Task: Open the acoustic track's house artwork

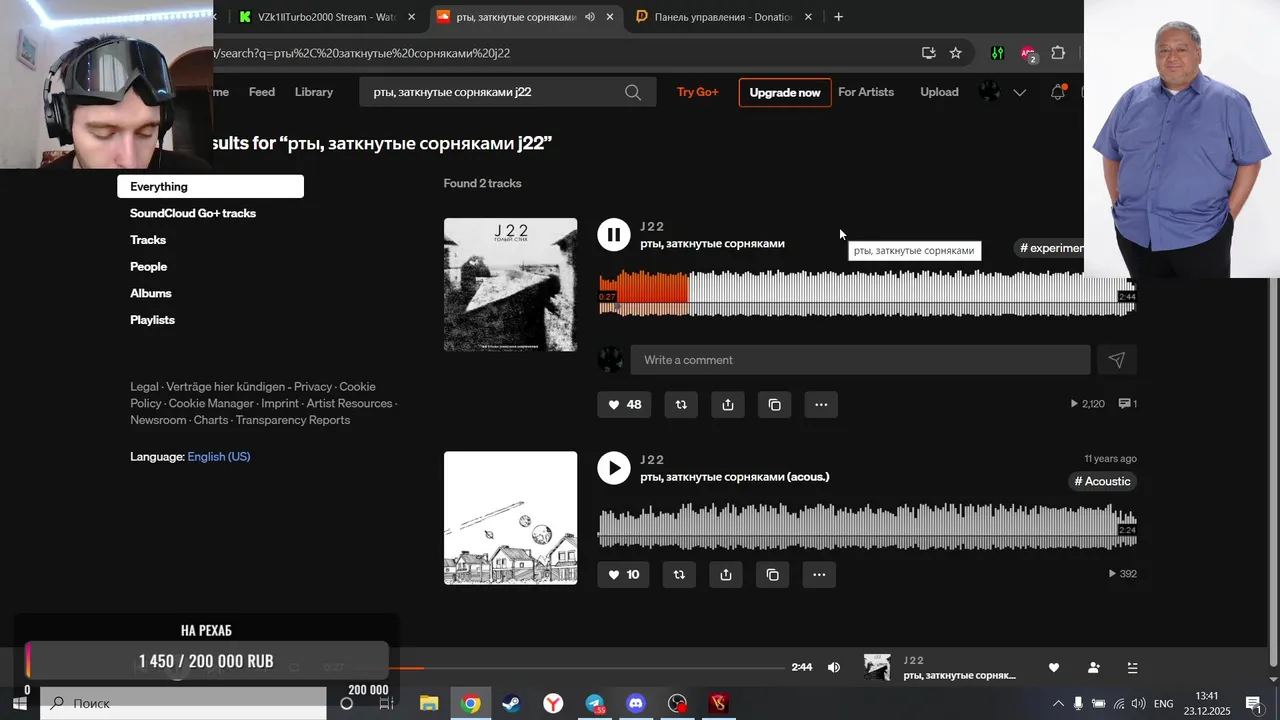Action: tap(510, 518)
